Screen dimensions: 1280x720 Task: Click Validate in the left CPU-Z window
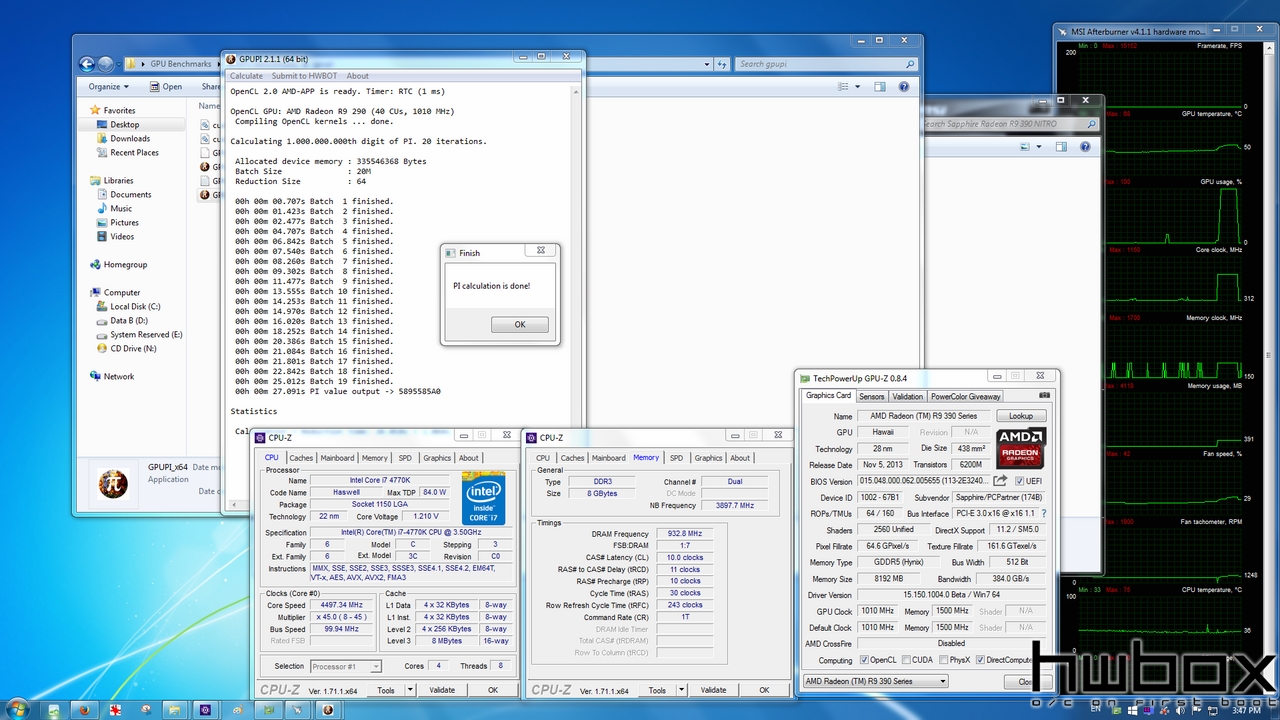pyautogui.click(x=442, y=690)
